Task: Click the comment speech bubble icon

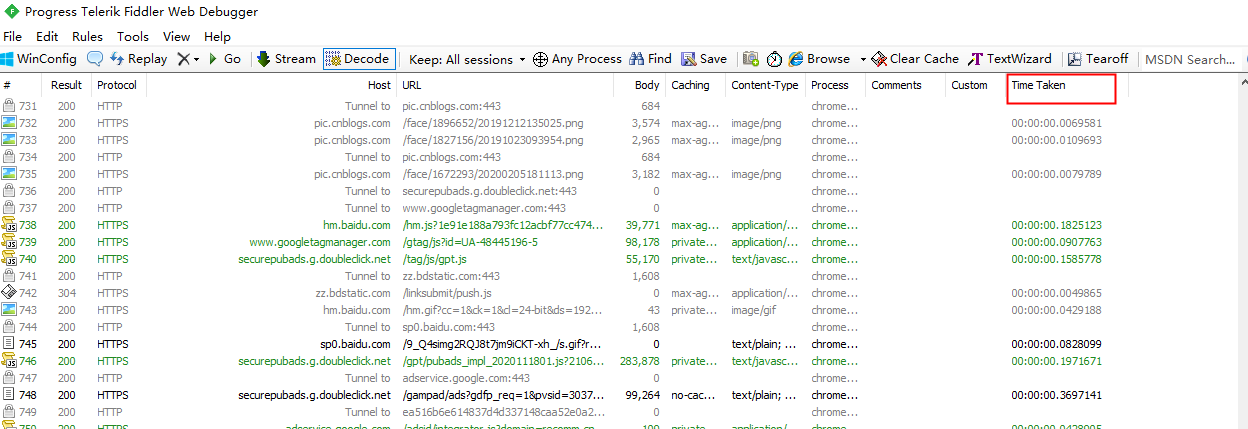Action: 95,59
